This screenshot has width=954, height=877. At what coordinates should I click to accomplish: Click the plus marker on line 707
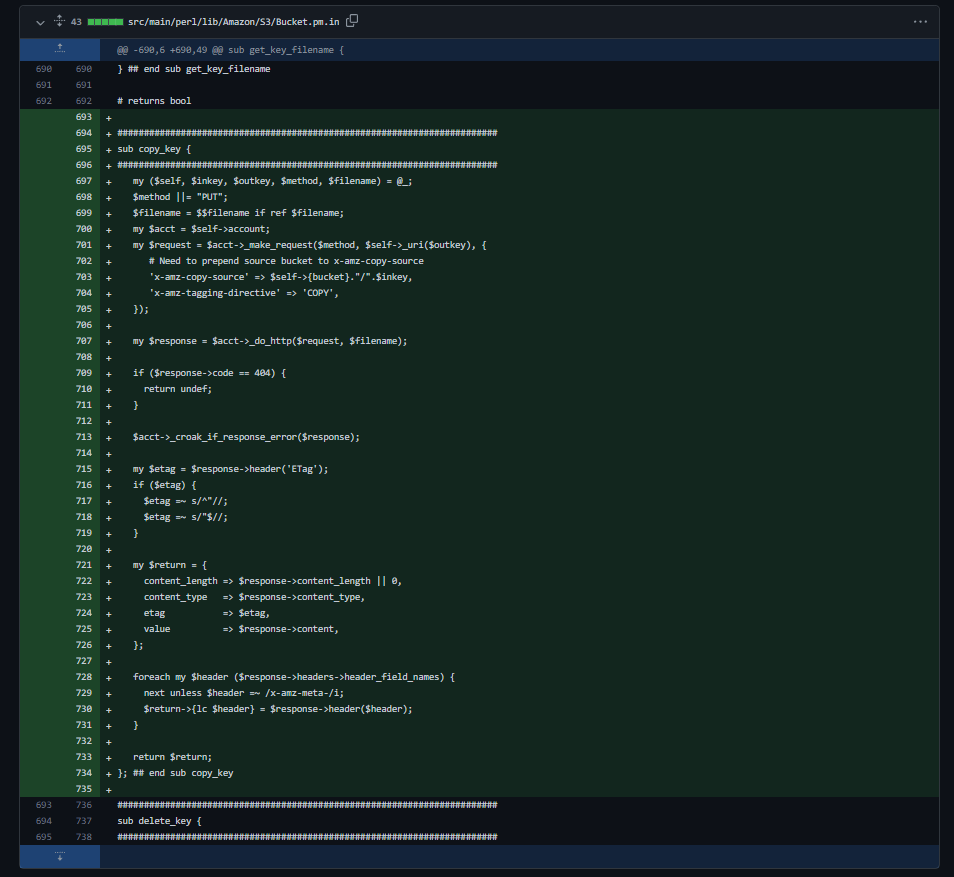pos(108,341)
